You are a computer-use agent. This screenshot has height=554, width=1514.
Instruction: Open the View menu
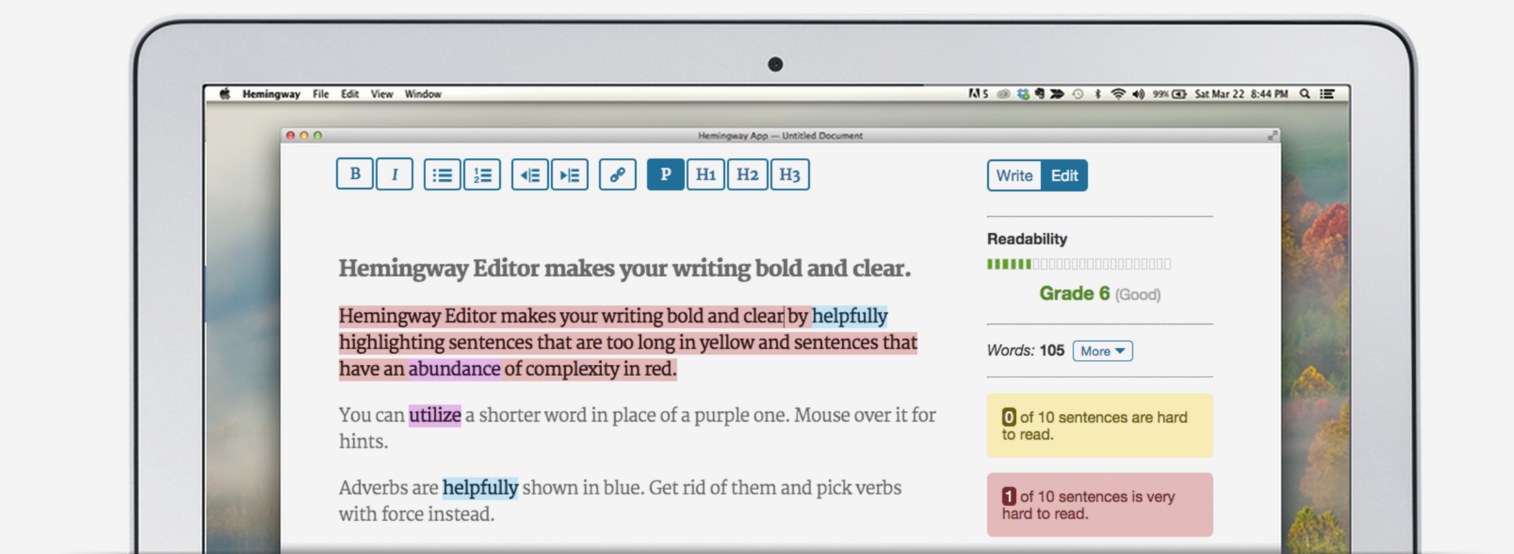point(382,94)
